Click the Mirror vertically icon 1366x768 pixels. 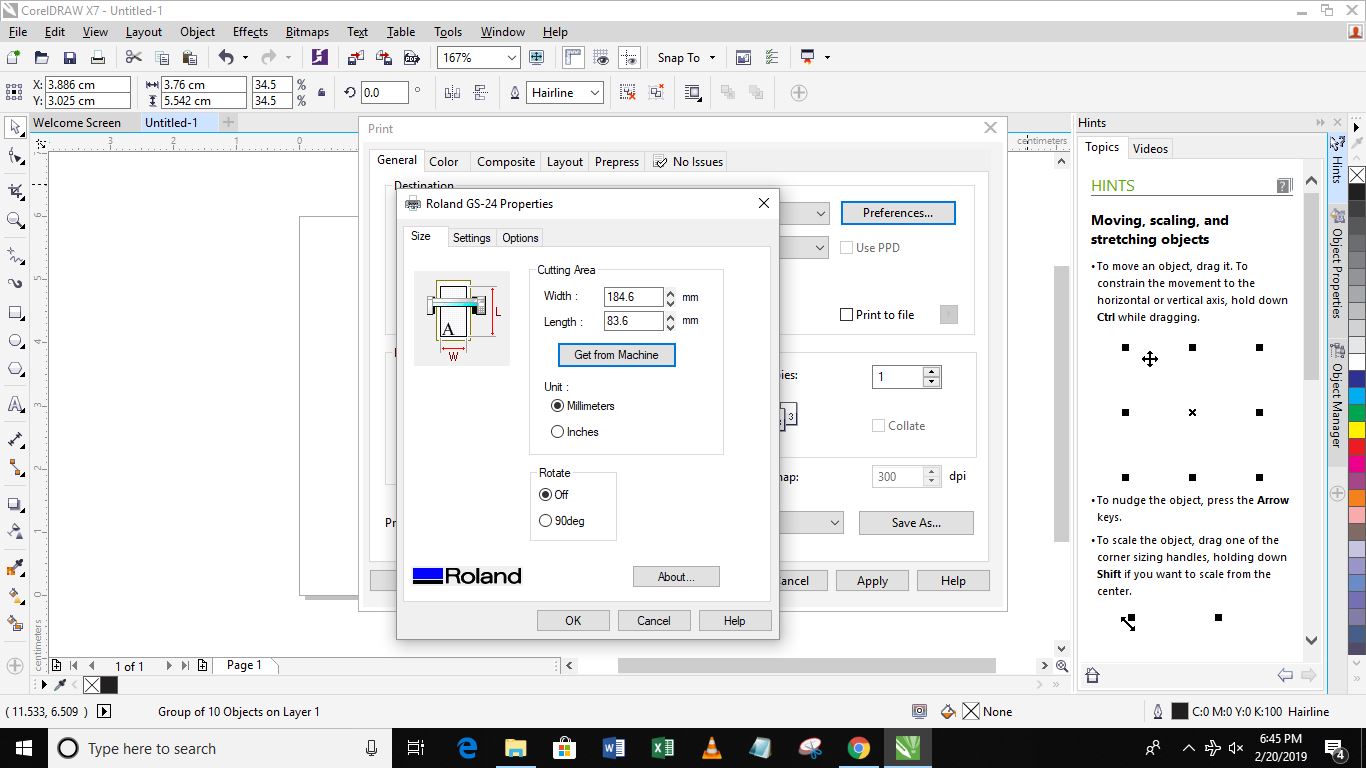481,93
